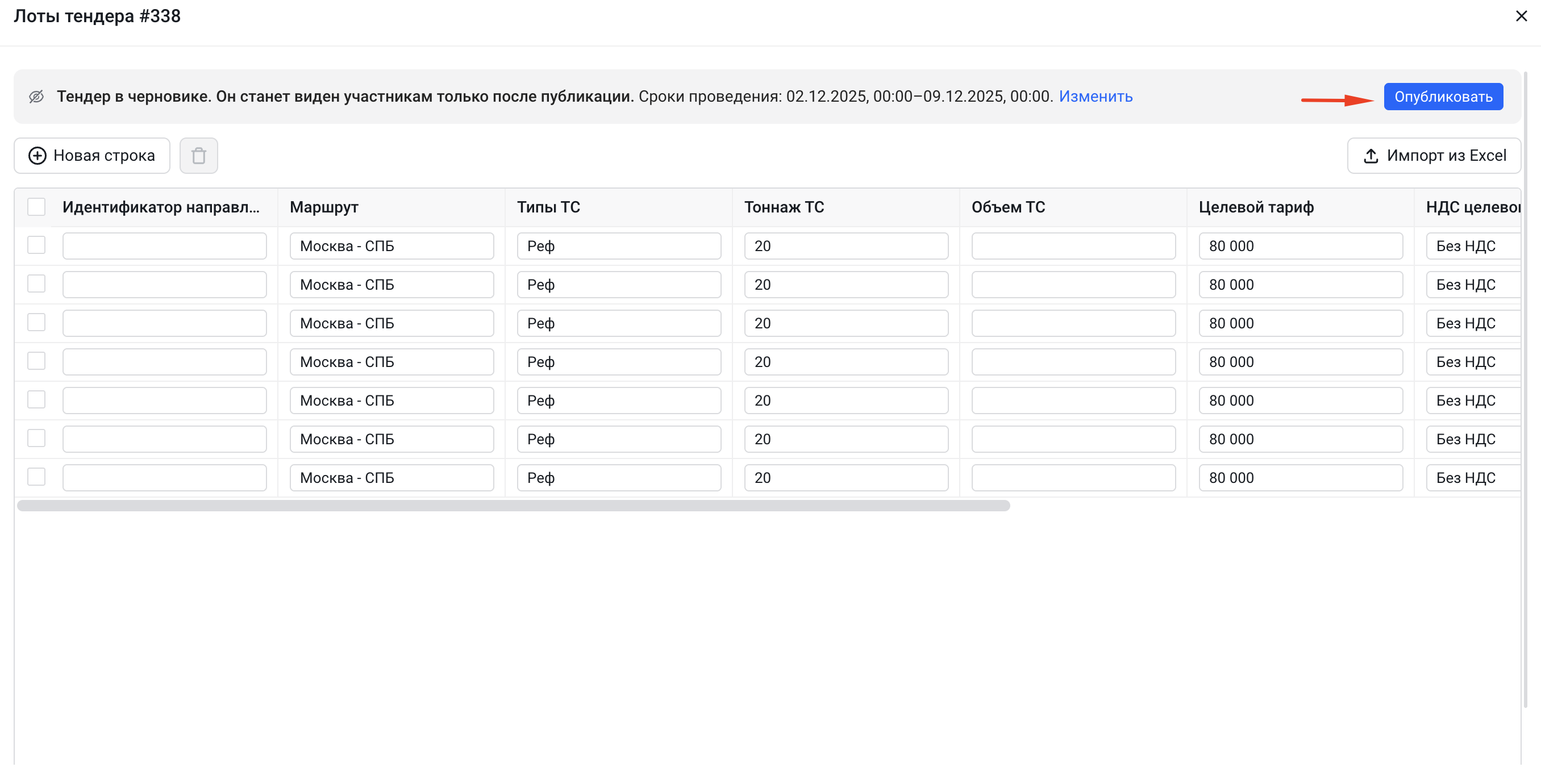Viewport: 1541px width, 784px height.
Task: Close the tender lots dialog
Action: tap(1521, 16)
